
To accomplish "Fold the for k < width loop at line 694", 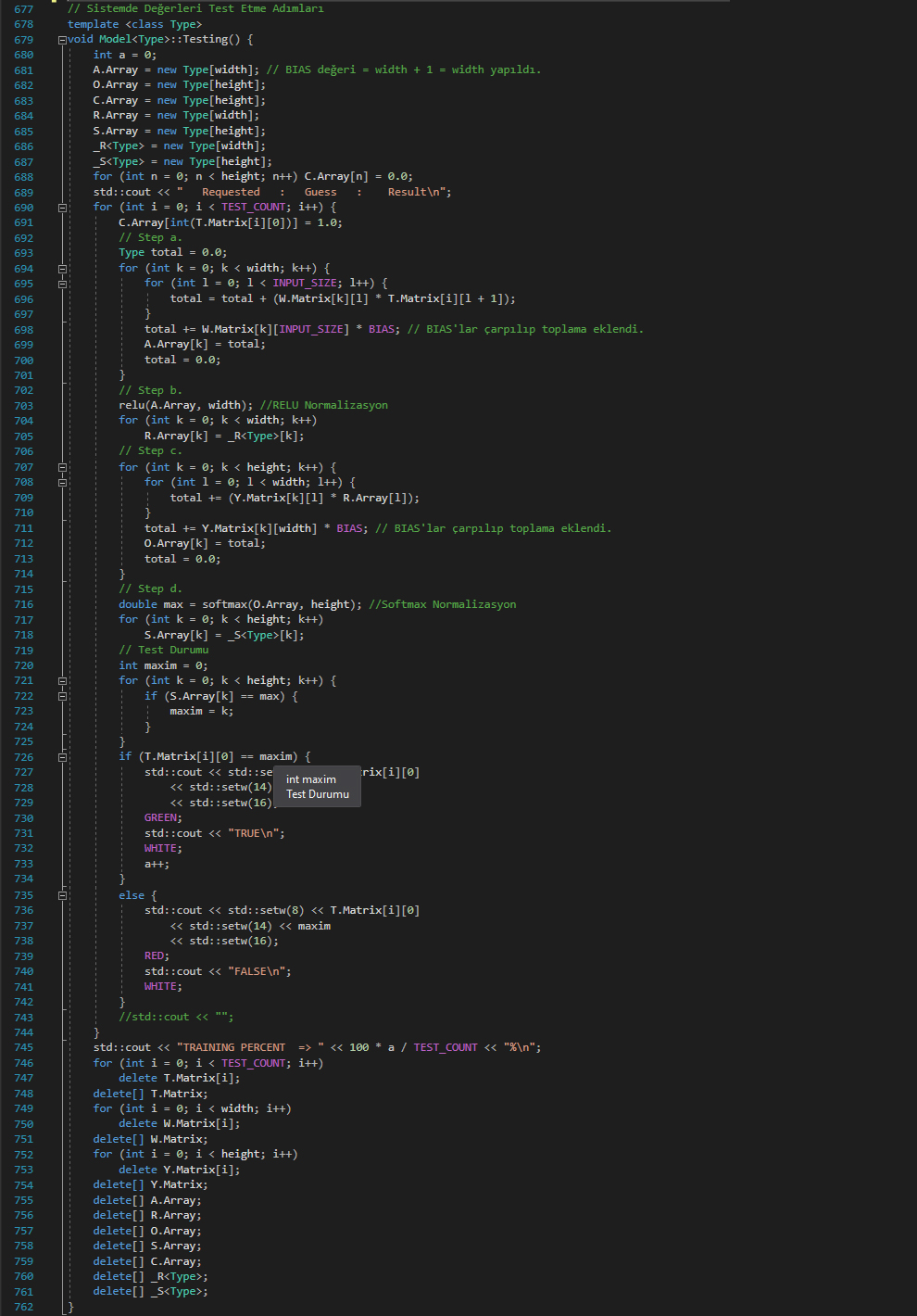I will click(62, 269).
